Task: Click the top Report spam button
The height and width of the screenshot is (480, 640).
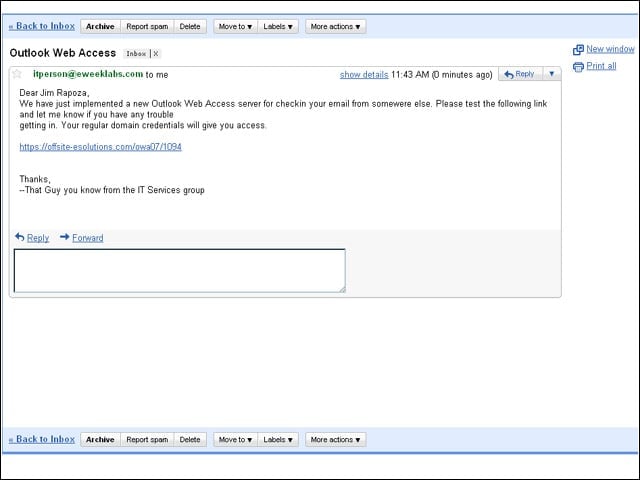Action: 147,27
